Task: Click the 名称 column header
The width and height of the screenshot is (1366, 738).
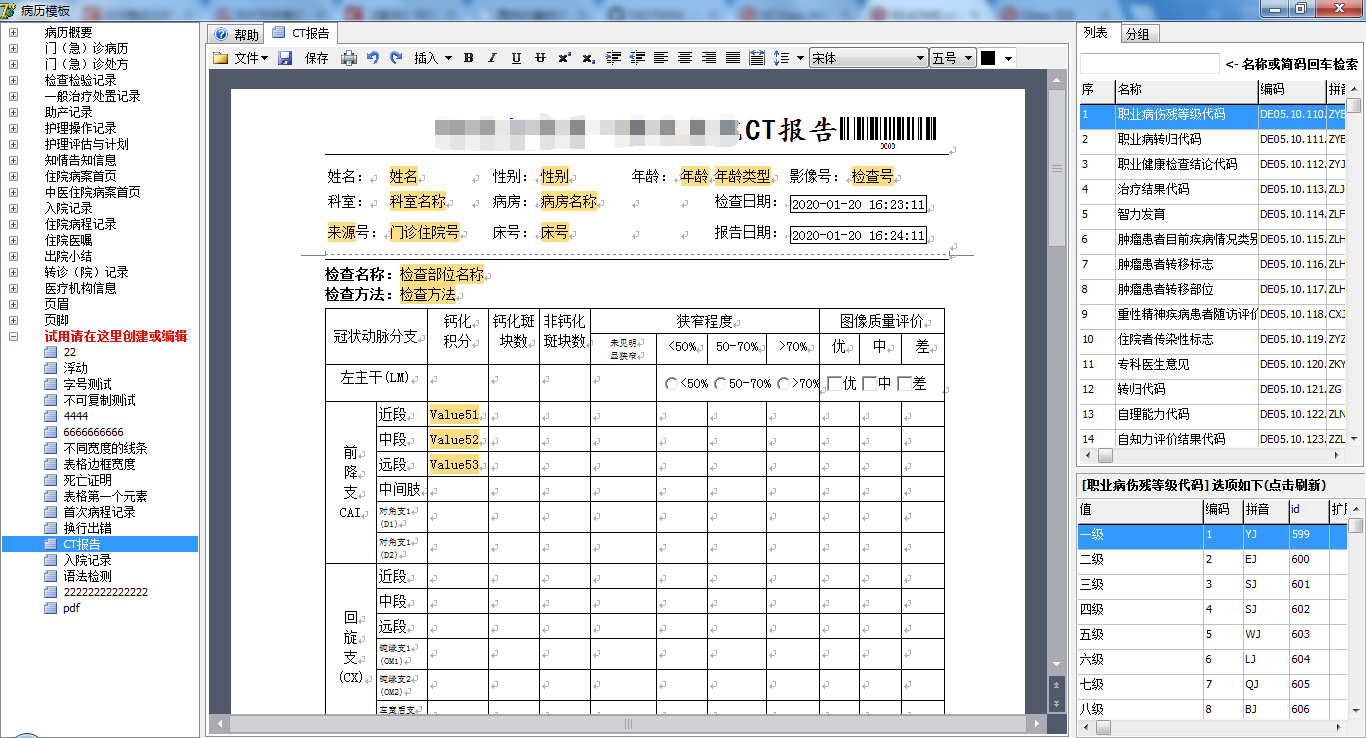Action: pyautogui.click(x=1186, y=90)
